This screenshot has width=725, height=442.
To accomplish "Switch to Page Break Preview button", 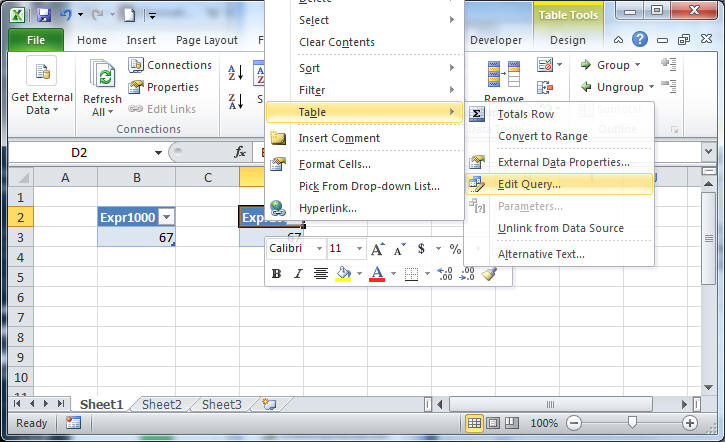I will pos(511,423).
